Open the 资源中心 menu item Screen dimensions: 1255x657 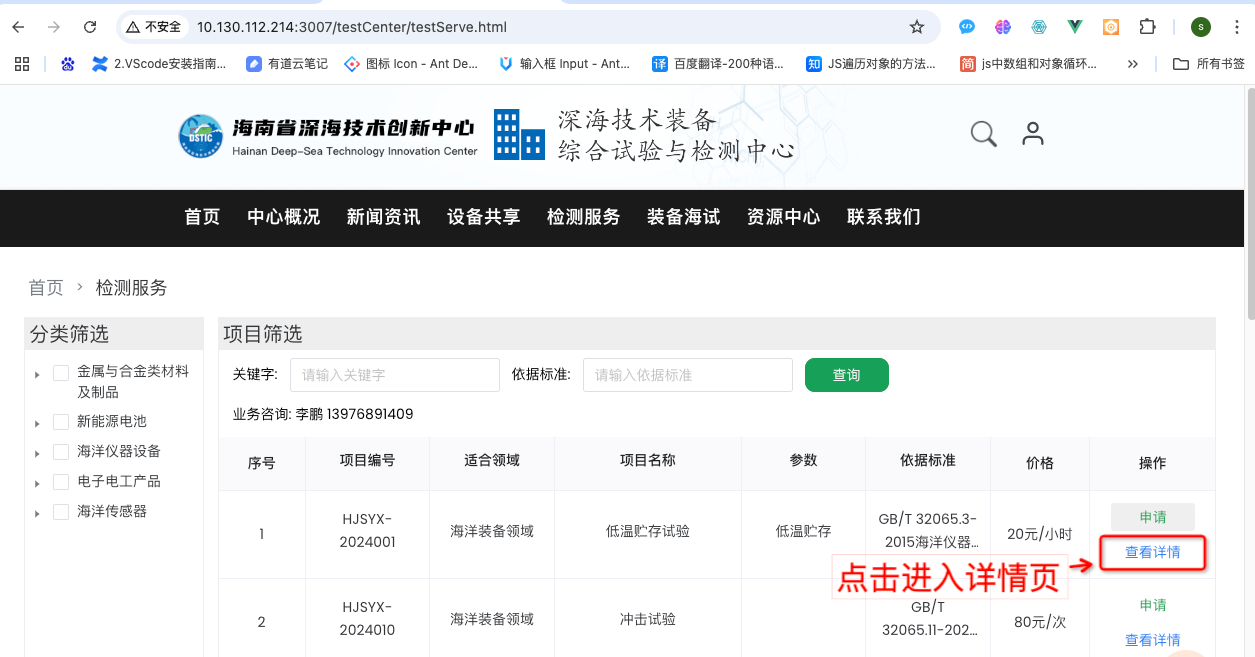[784, 217]
